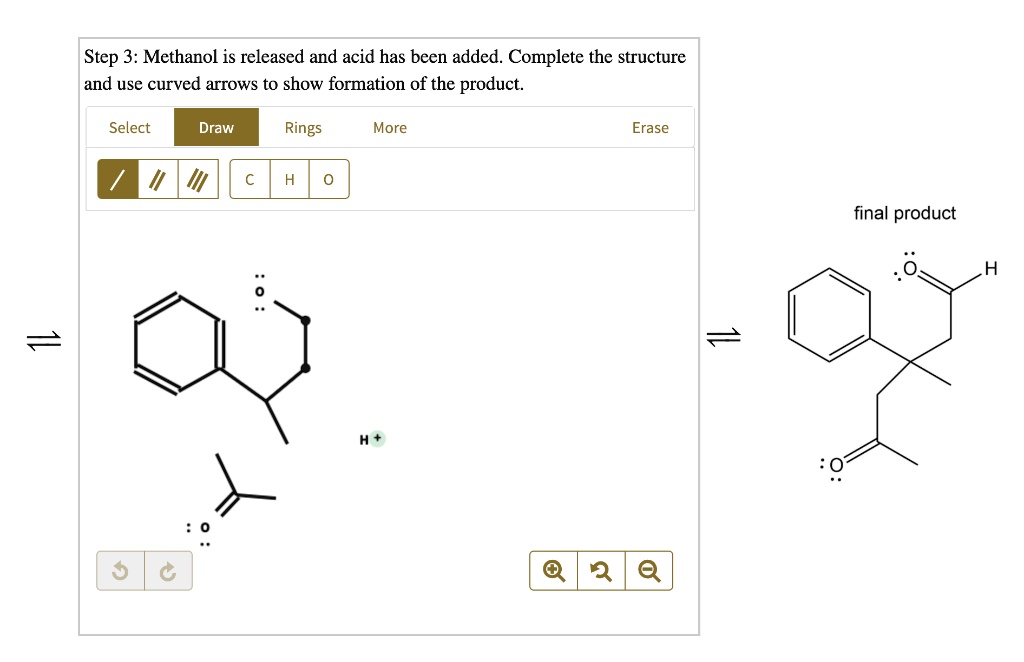Image resolution: width=1024 pixels, height=662 pixels.
Task: Select the triple bond tool
Action: [x=197, y=179]
